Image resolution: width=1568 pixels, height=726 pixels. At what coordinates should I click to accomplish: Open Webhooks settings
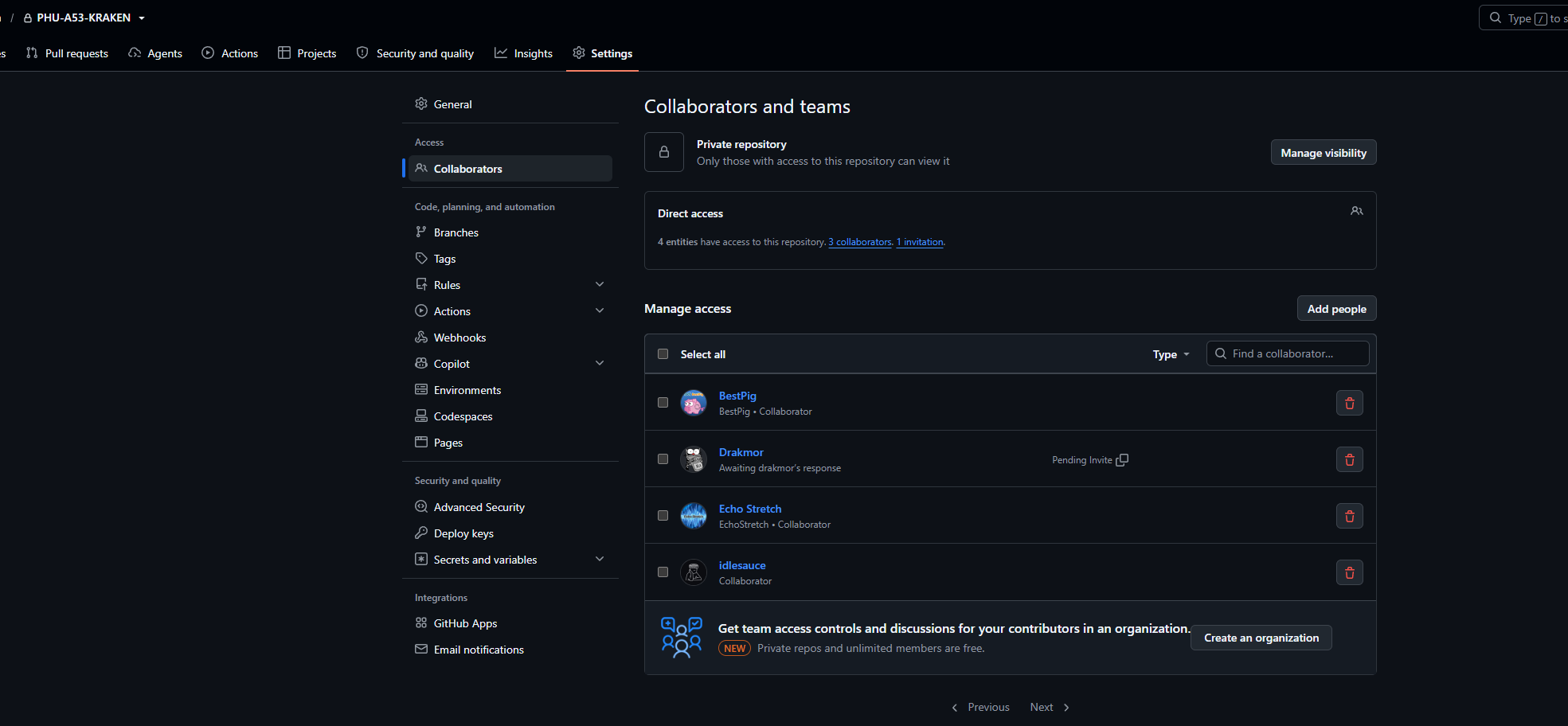pyautogui.click(x=510, y=338)
